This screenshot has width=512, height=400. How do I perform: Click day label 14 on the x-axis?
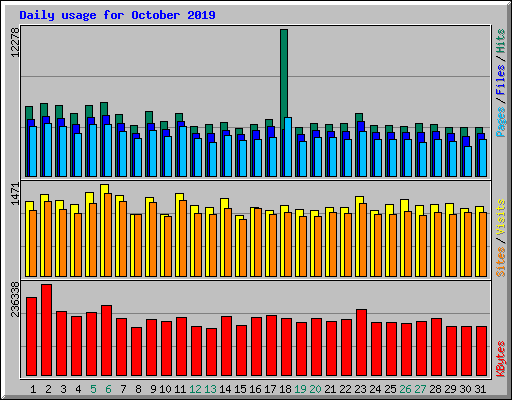click(x=225, y=389)
